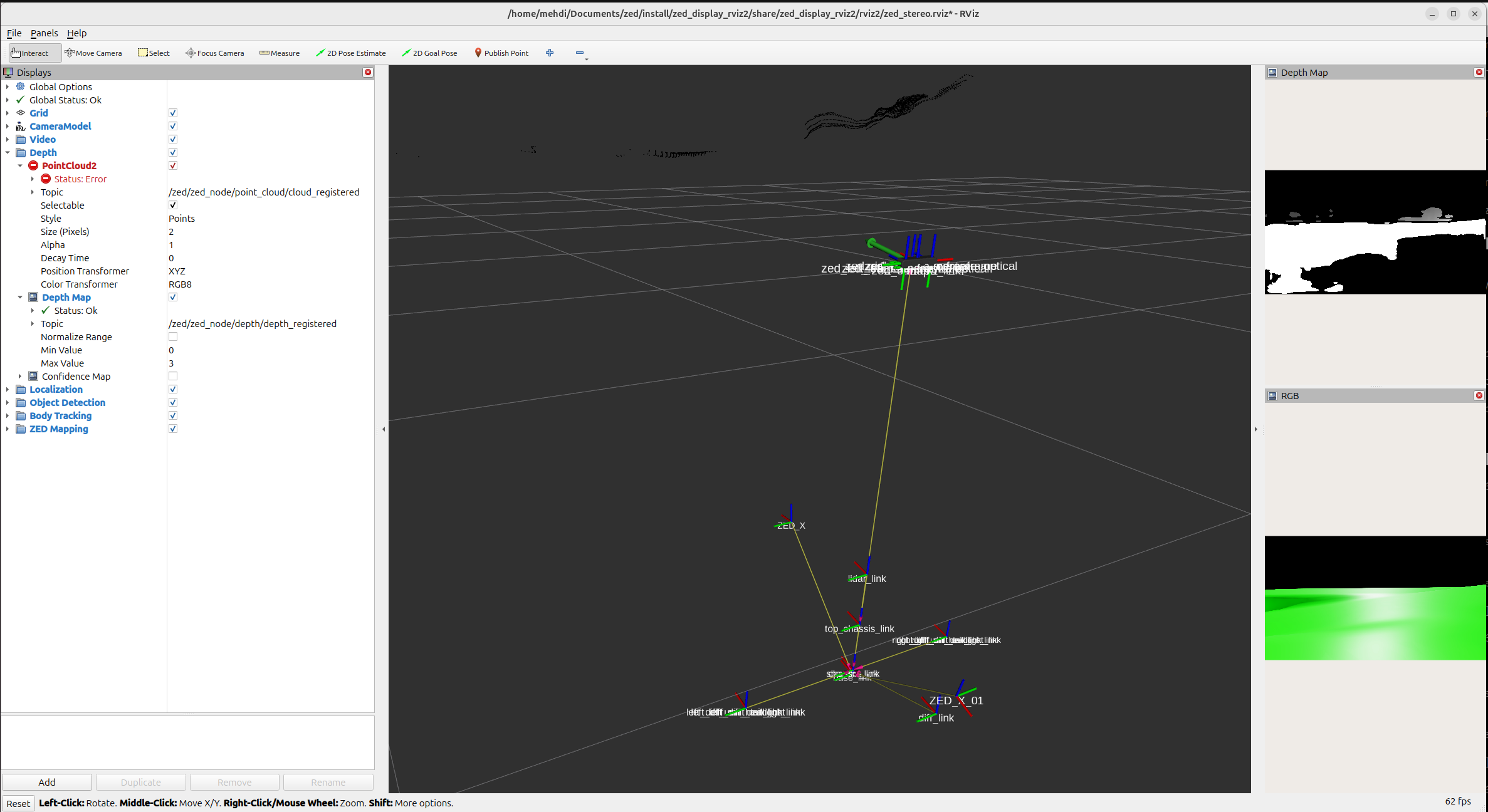The width and height of the screenshot is (1488, 812).
Task: Activate the Measure tool
Action: click(280, 53)
